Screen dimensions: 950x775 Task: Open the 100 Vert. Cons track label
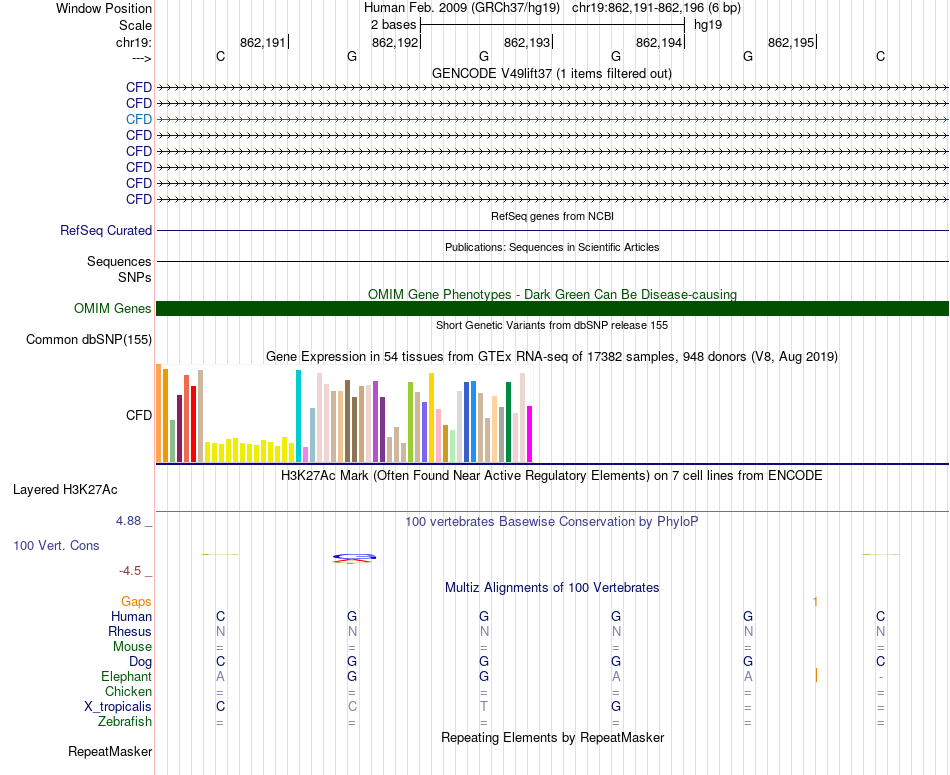(x=56, y=545)
